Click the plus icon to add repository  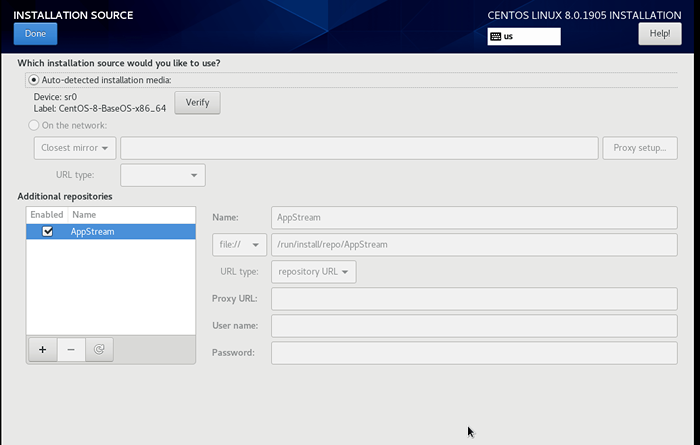[x=42, y=349]
